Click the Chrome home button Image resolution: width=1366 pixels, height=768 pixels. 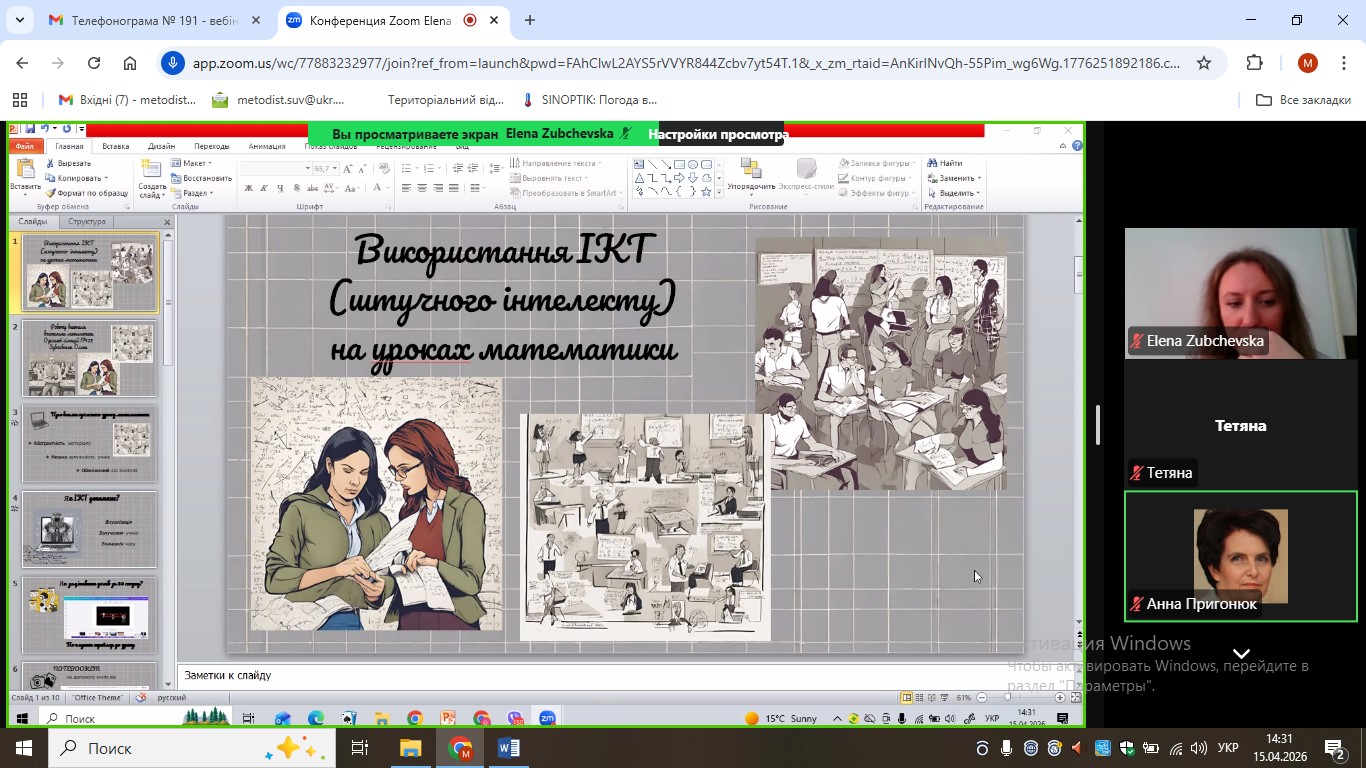[x=130, y=63]
